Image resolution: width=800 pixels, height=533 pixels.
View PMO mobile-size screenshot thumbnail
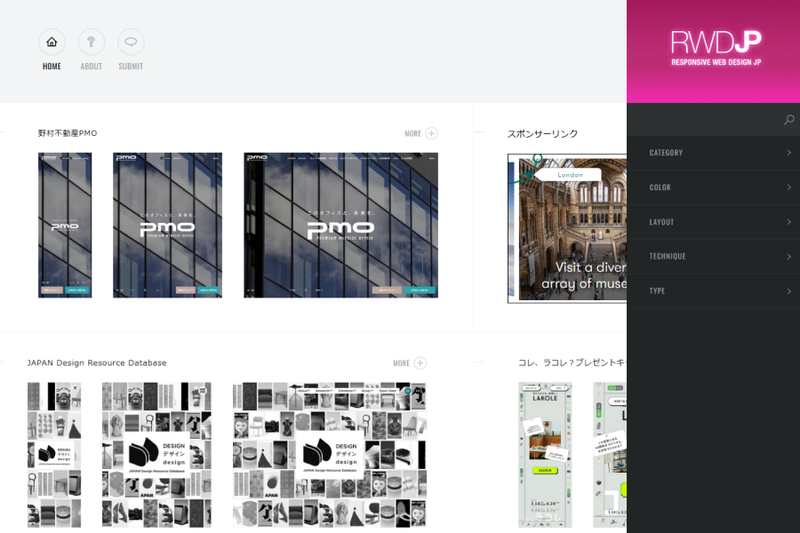click(65, 225)
